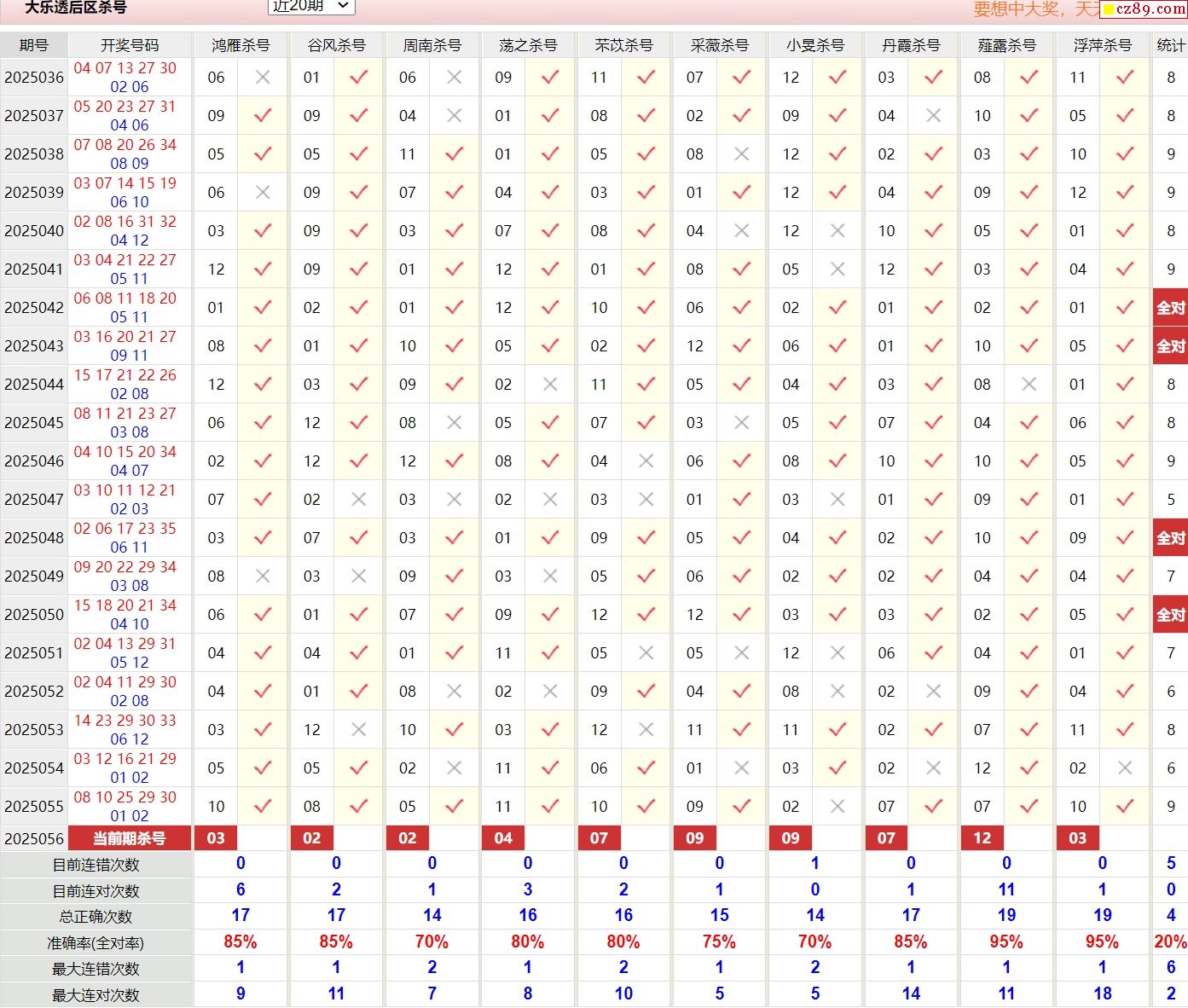Screen dimensions: 1188x1008
Task: Select the 荡之杀号 column header
Action: point(528,45)
